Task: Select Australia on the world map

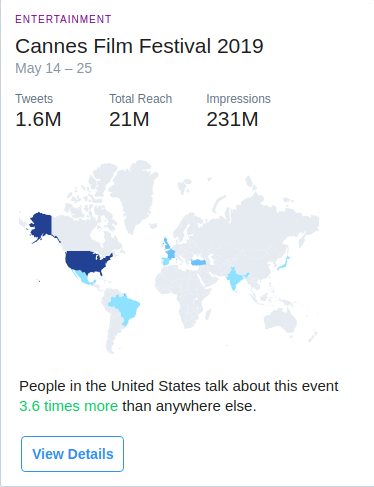Action: pos(281,320)
